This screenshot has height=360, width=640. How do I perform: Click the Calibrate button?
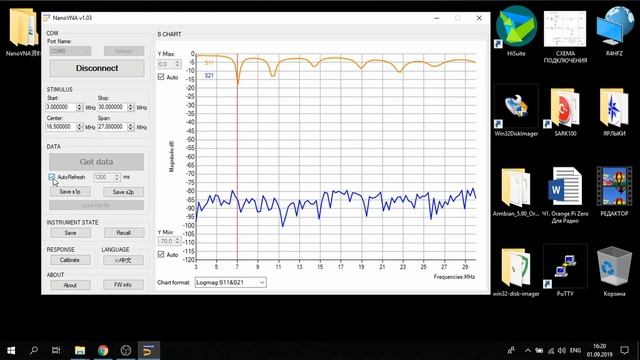click(70, 260)
